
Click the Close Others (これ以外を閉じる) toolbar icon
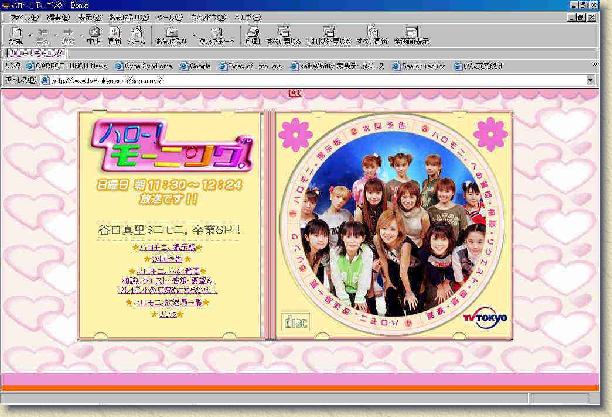(329, 34)
